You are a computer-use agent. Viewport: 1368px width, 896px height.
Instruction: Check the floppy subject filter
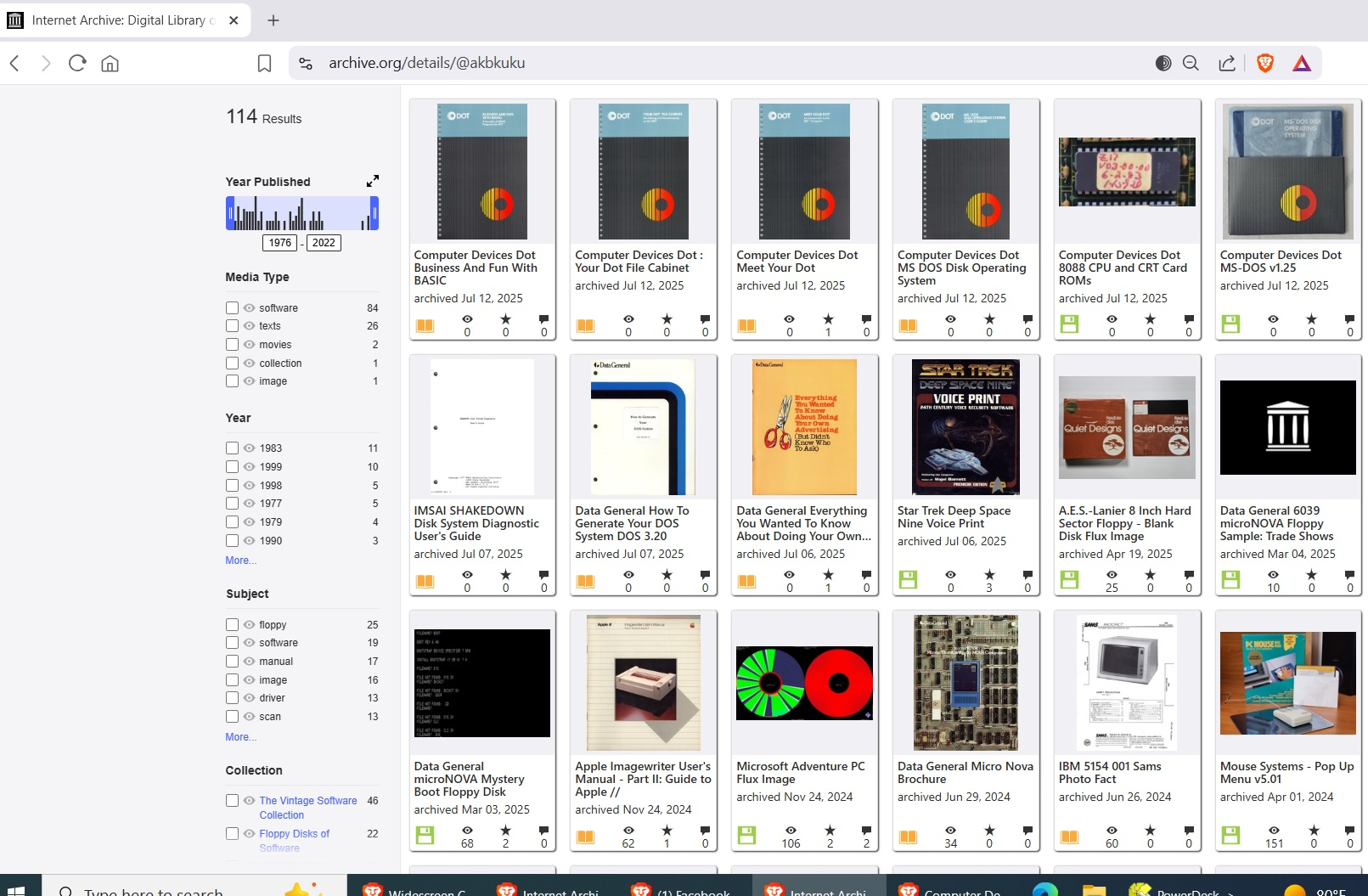tap(232, 624)
